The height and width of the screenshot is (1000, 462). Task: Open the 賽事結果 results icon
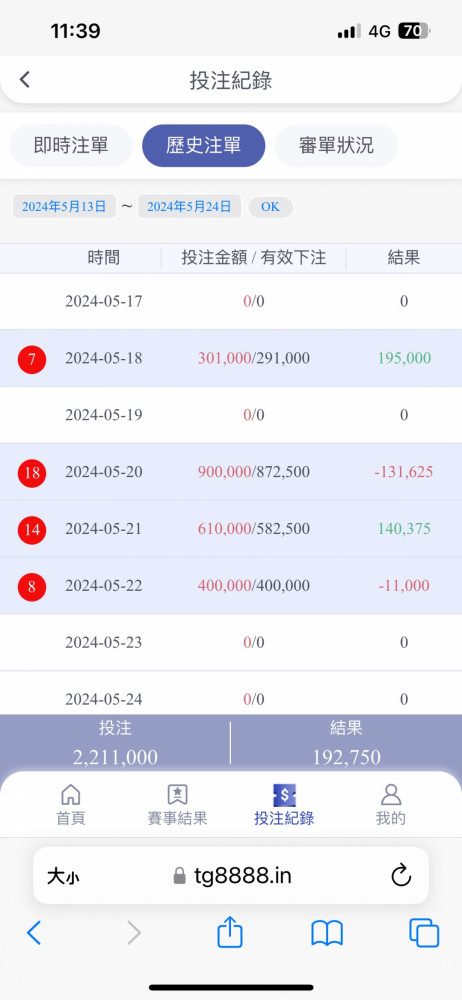(x=177, y=795)
